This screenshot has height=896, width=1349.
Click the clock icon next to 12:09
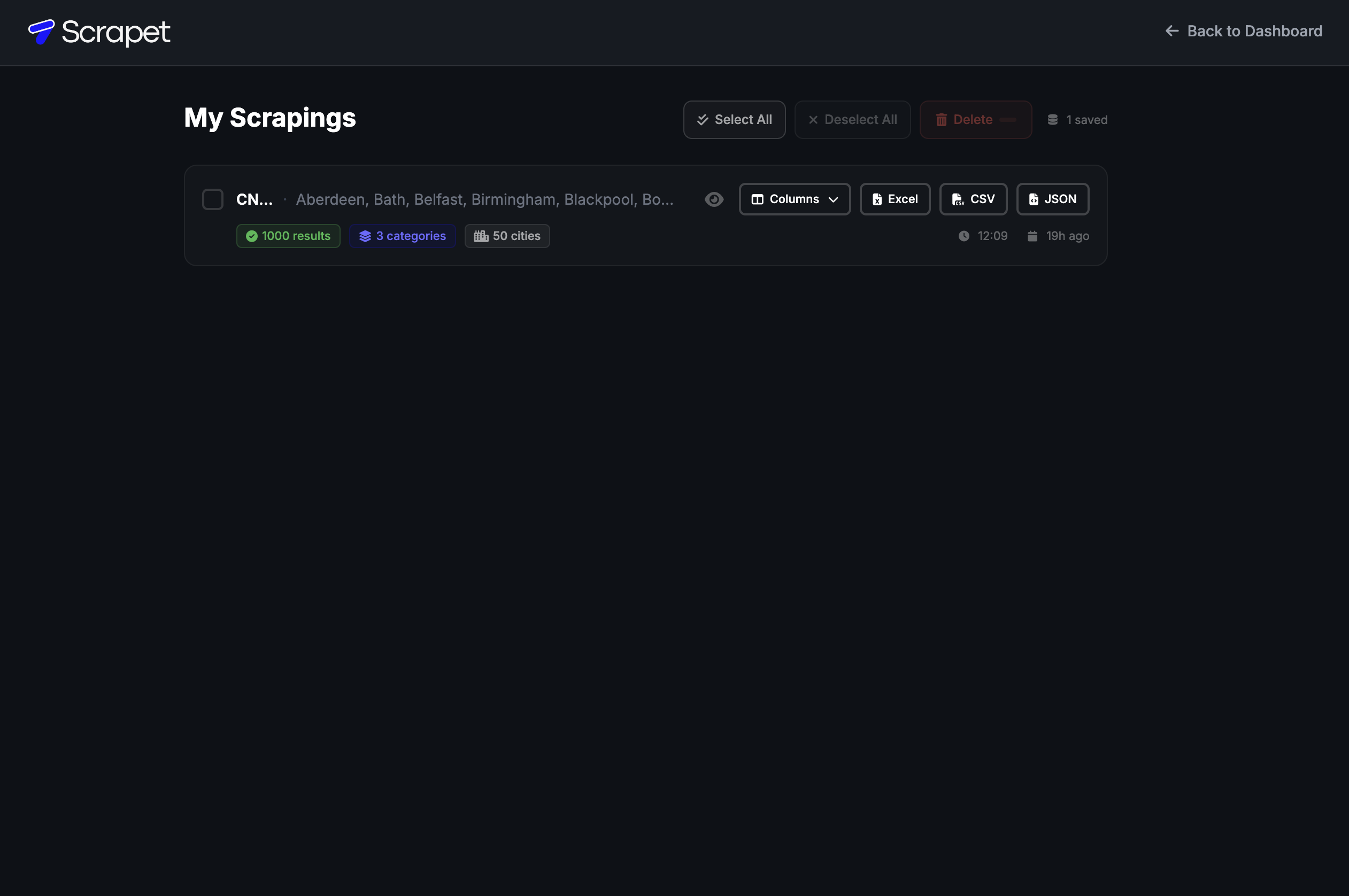coord(963,236)
